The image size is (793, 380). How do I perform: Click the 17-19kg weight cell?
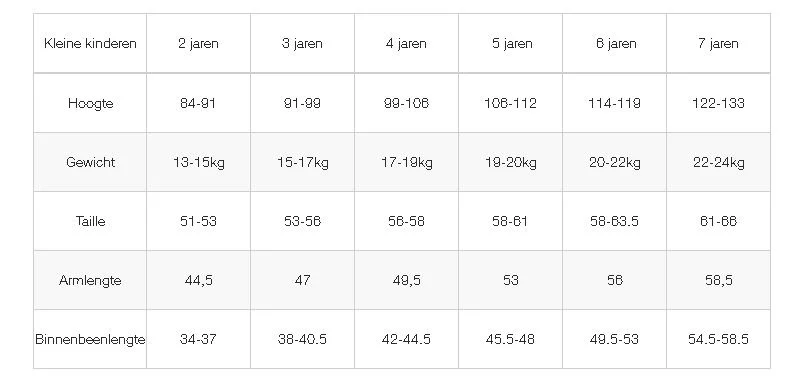pyautogui.click(x=406, y=162)
